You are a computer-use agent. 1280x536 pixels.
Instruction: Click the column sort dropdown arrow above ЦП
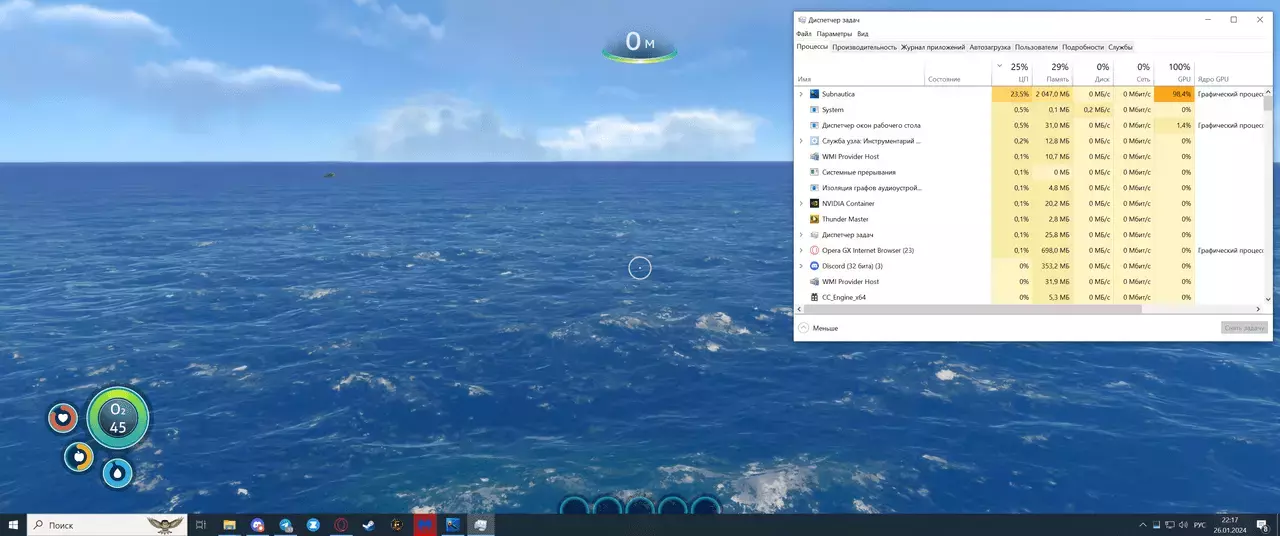coord(999,66)
